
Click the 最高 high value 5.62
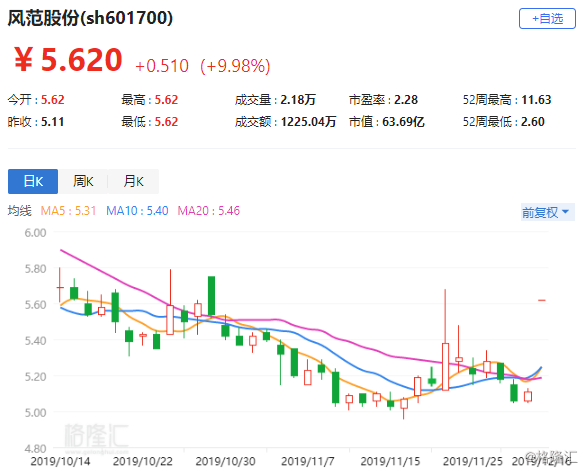(166, 100)
